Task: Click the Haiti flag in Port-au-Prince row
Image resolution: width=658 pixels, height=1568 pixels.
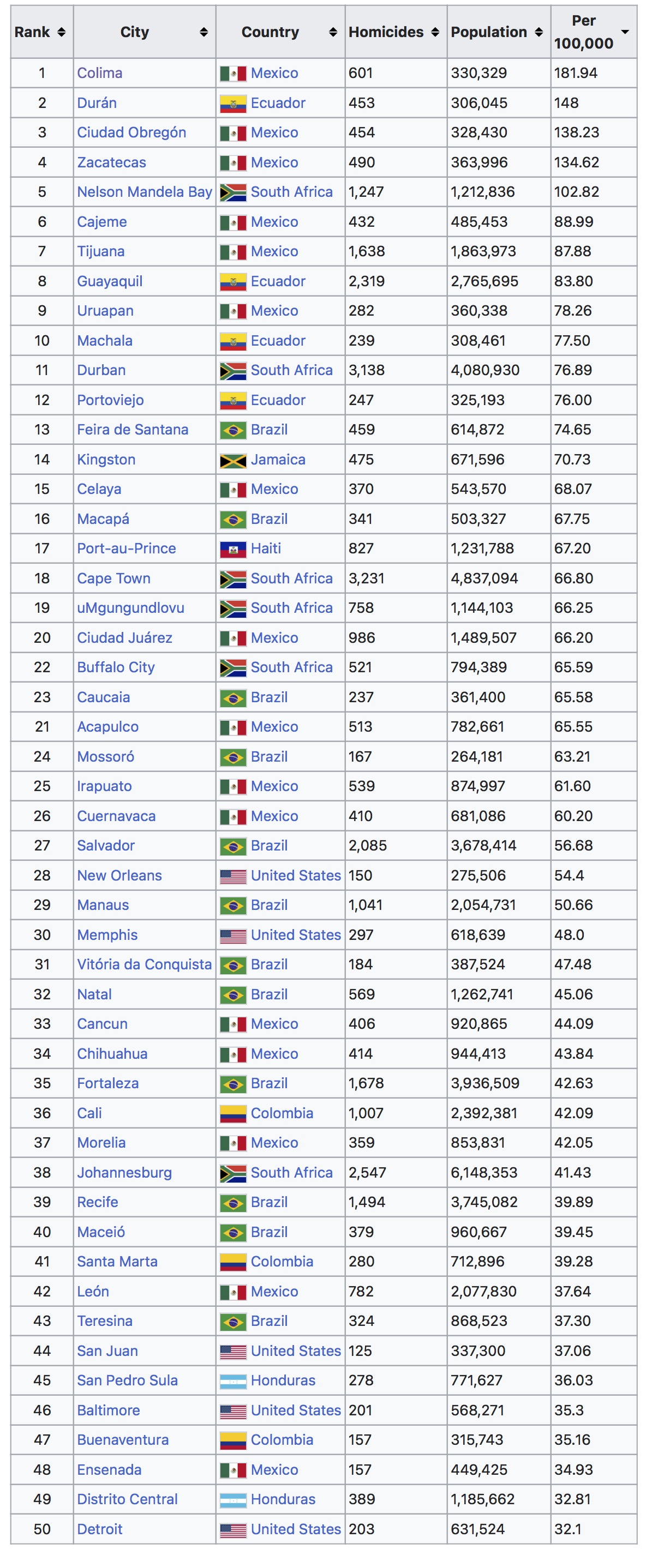Action: click(x=234, y=549)
